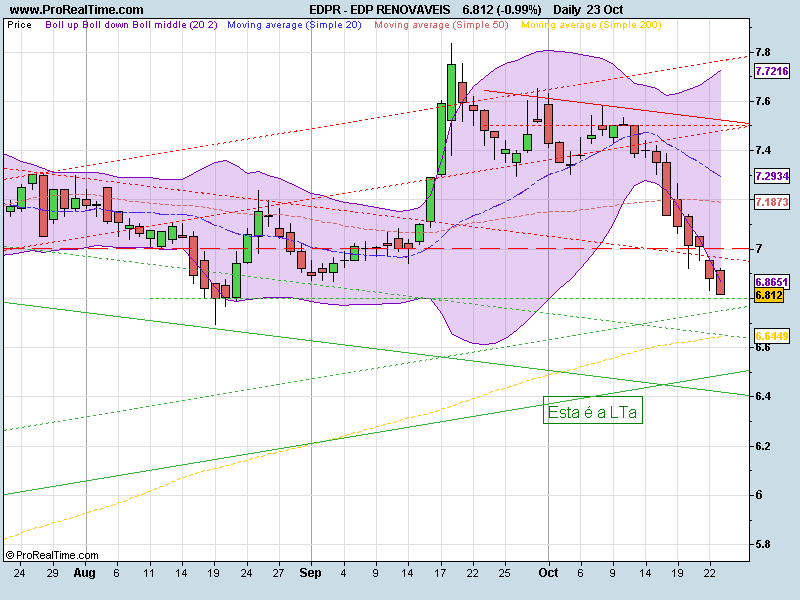Click the 7.2934 moving average value tag
The width and height of the screenshot is (800, 600).
[x=771, y=176]
